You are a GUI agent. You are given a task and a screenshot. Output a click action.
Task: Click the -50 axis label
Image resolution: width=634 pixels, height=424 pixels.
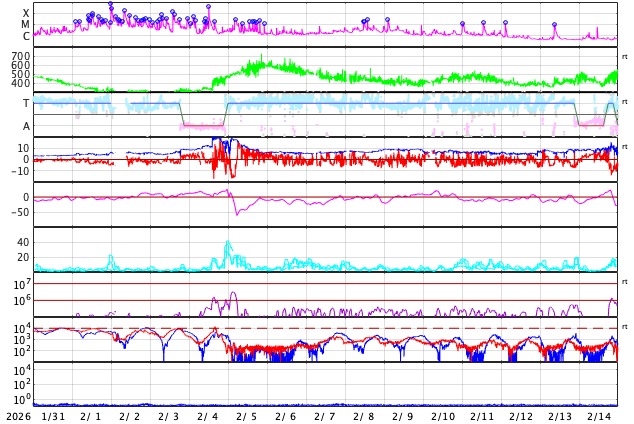(18, 211)
